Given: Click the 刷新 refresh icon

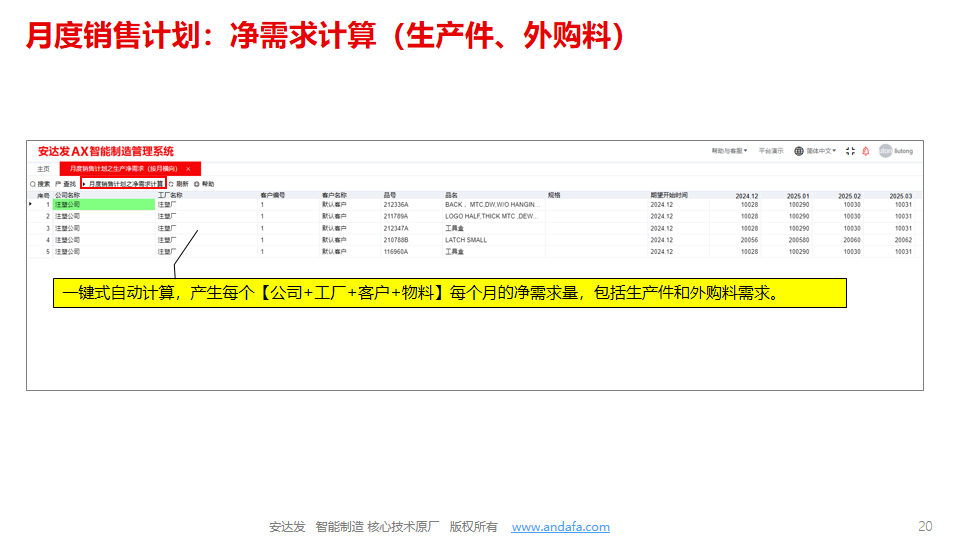Looking at the screenshot, I should point(172,184).
